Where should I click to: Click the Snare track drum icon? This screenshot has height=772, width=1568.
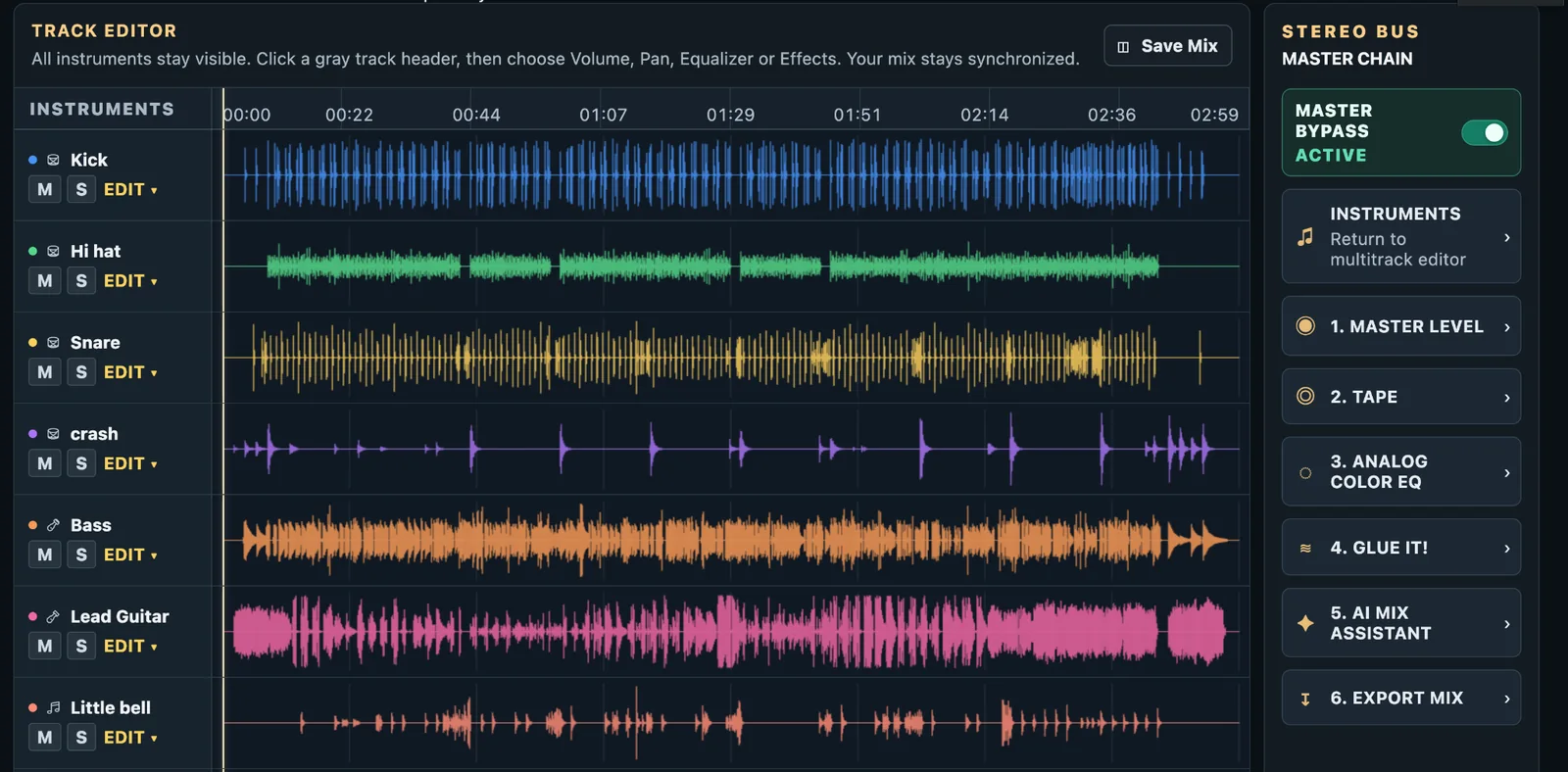tap(53, 342)
